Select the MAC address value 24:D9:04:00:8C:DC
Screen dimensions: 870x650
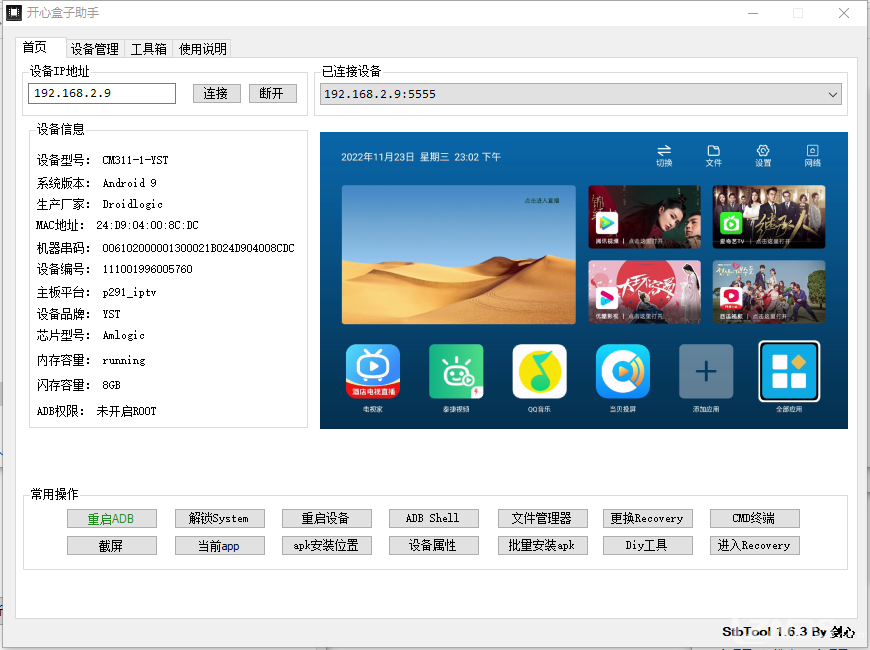coord(147,225)
